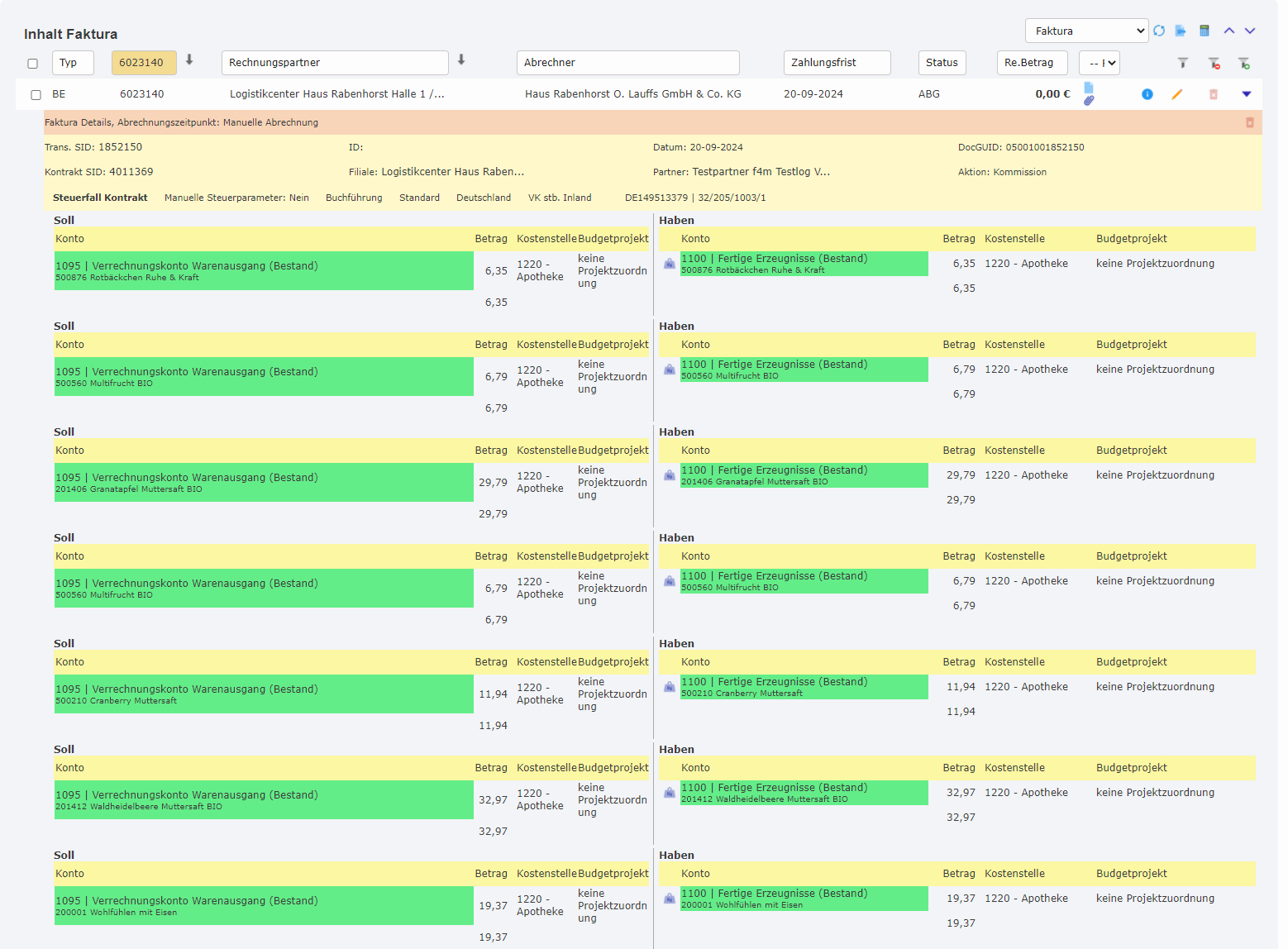Collapse invoice row with the blue triangle arrow
Screen dimensions: 1288x949
[1247, 94]
